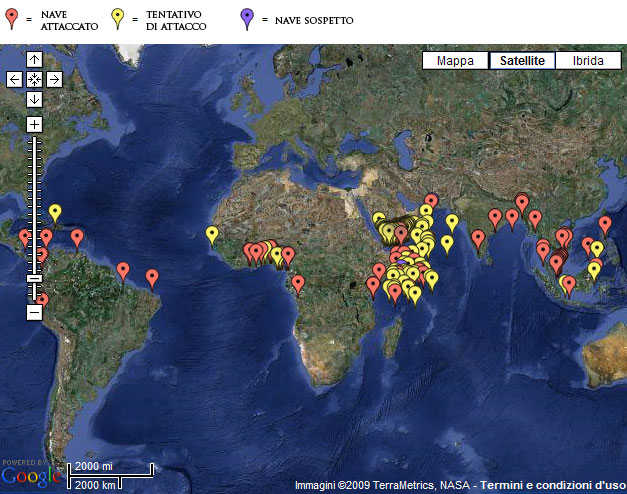Viewport: 627px width, 494px height.
Task: Click red marker near Myanmar coast
Action: click(535, 219)
